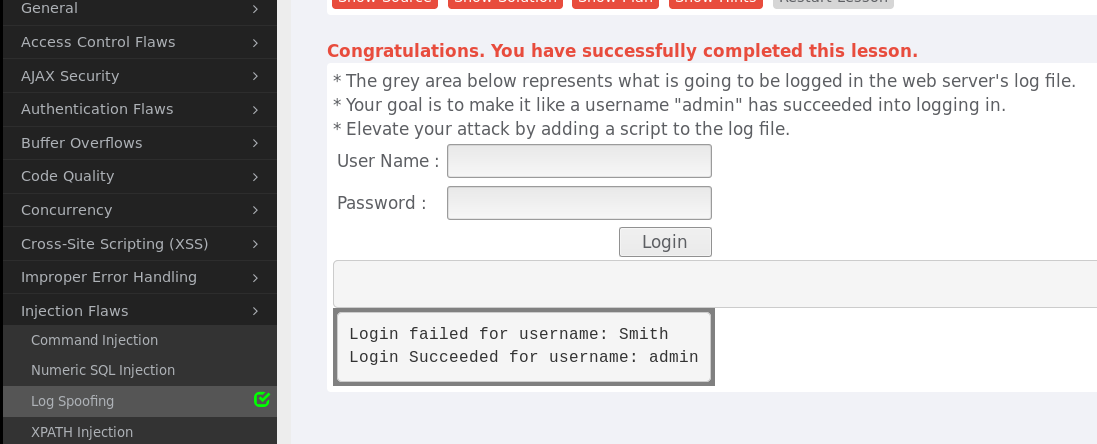Go to the Numeric SQL Injection lesson
The image size is (1097, 444).
pos(103,370)
